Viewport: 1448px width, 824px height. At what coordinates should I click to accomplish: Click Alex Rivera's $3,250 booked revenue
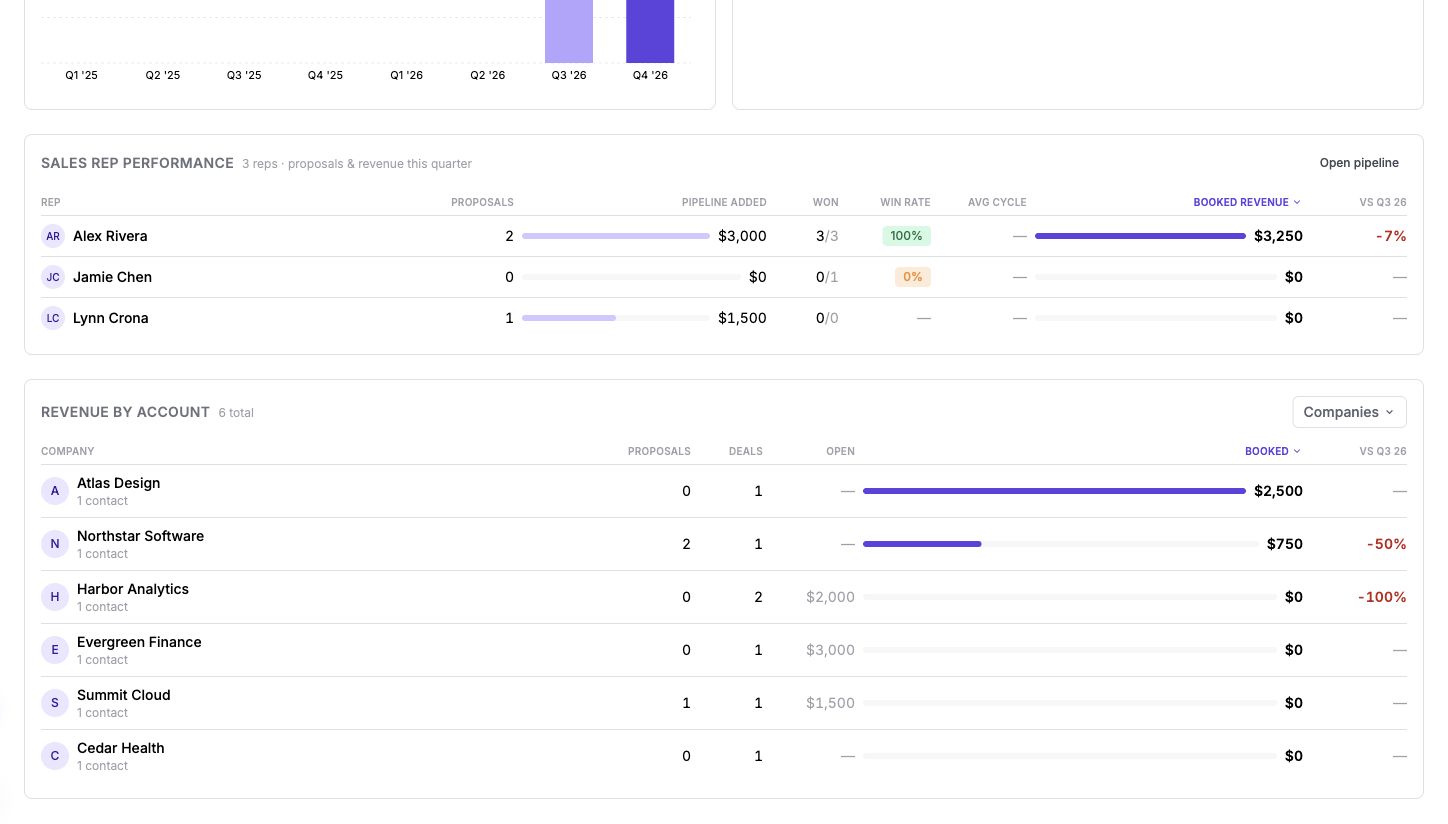(x=1278, y=236)
